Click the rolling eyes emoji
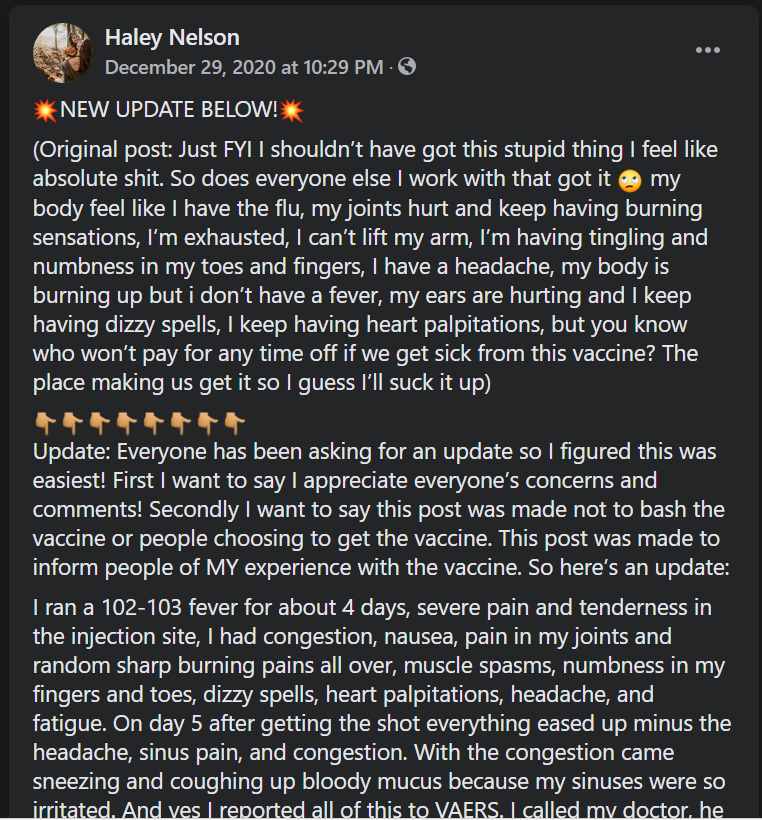Image resolution: width=762 pixels, height=820 pixels. point(630,180)
